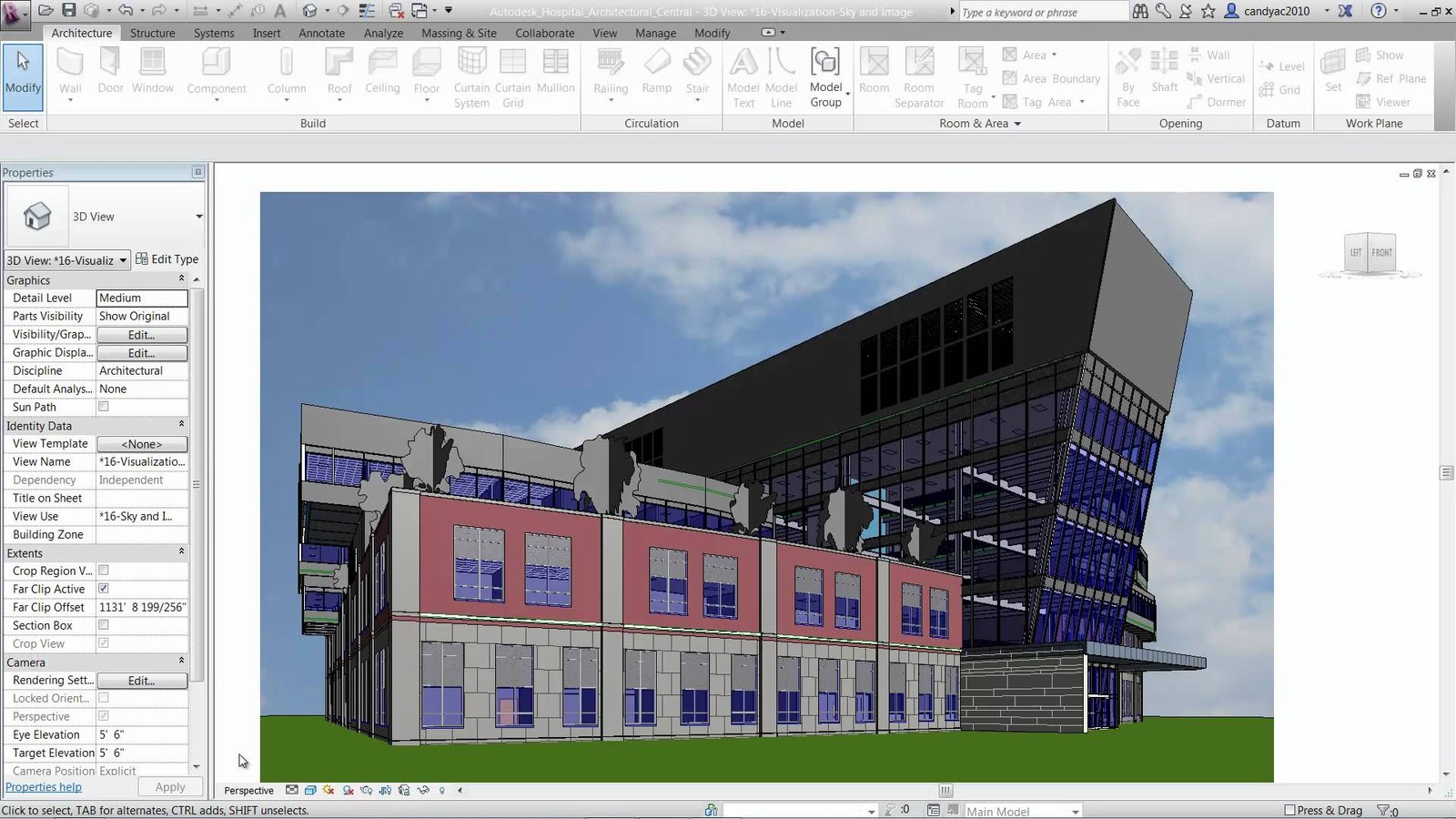Open the '3D View: *16-Visualiz' instance dropdown
This screenshot has width=1456, height=819.
[67, 260]
